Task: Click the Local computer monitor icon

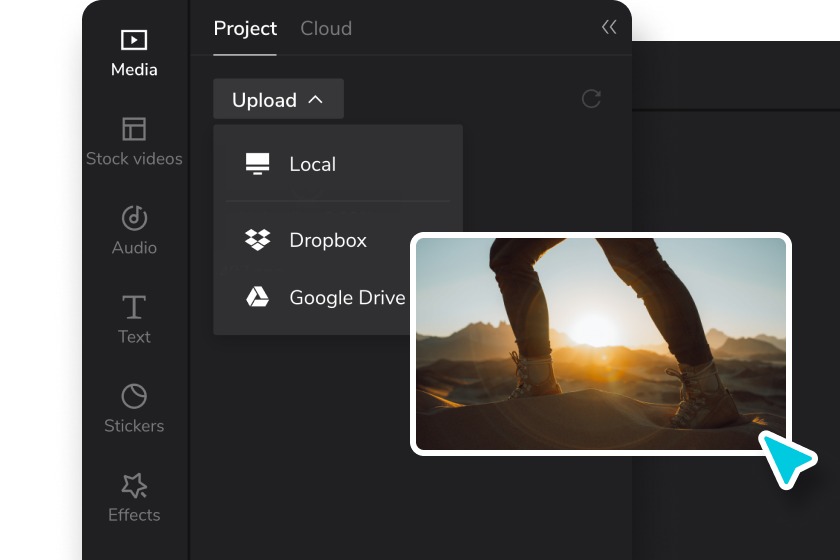Action: (258, 164)
